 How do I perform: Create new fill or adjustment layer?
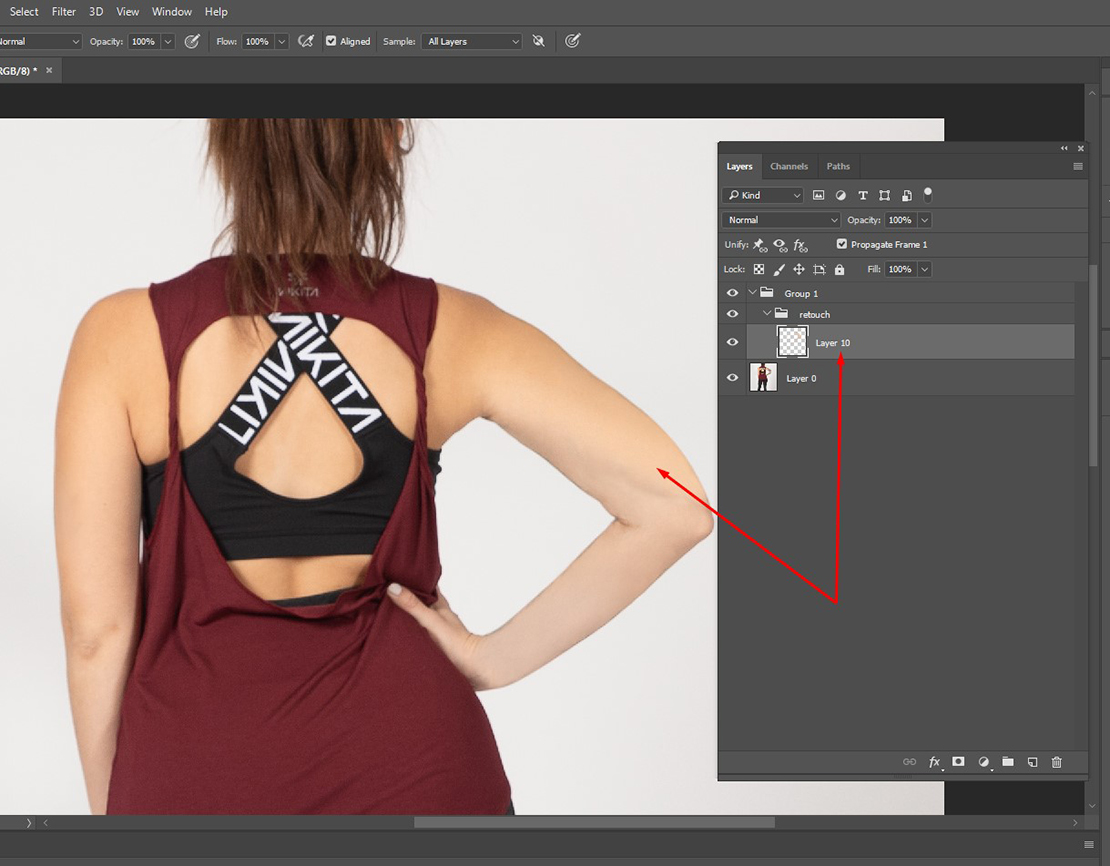983,762
